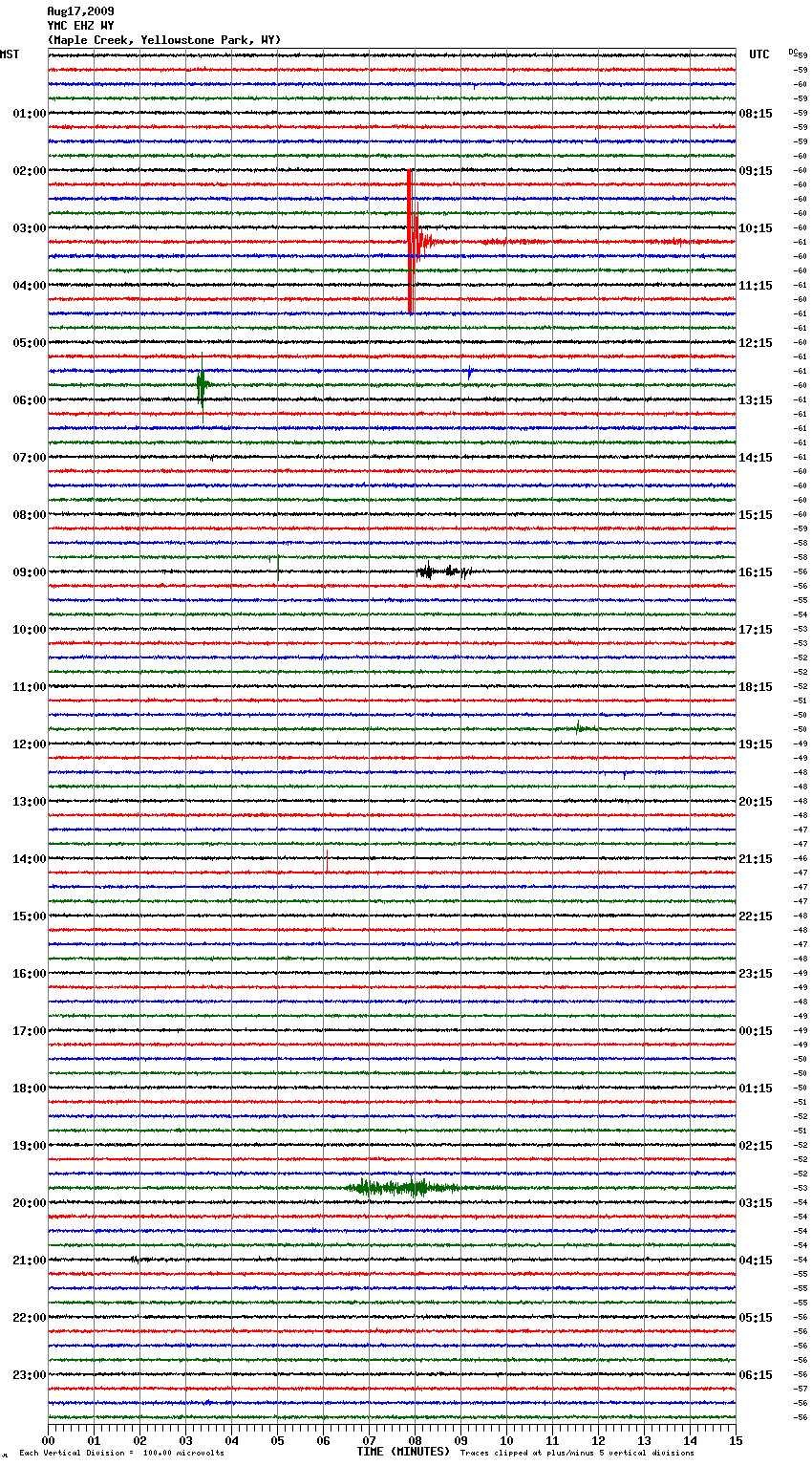Click the 21:15 UTC time label
Image resolution: width=812 pixels, height=1466 pixels.
click(756, 859)
